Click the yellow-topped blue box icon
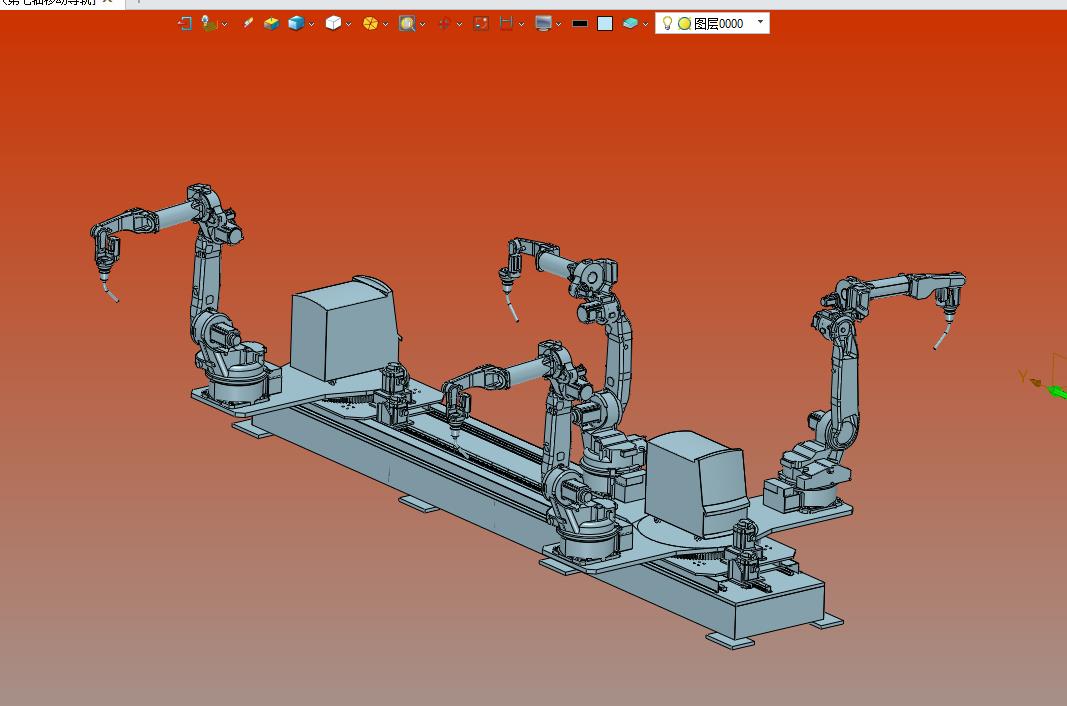This screenshot has width=1067, height=706. 271,24
